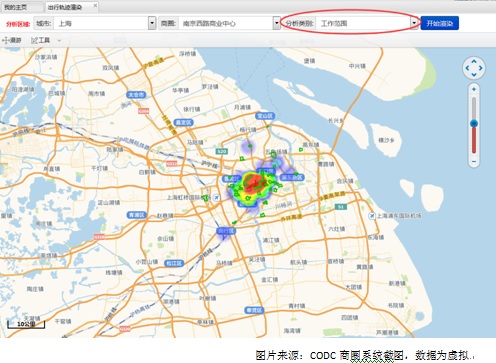Pan the map downward with the down arrow
This screenshot has width=496, height=363.
pyautogui.click(x=474, y=75)
